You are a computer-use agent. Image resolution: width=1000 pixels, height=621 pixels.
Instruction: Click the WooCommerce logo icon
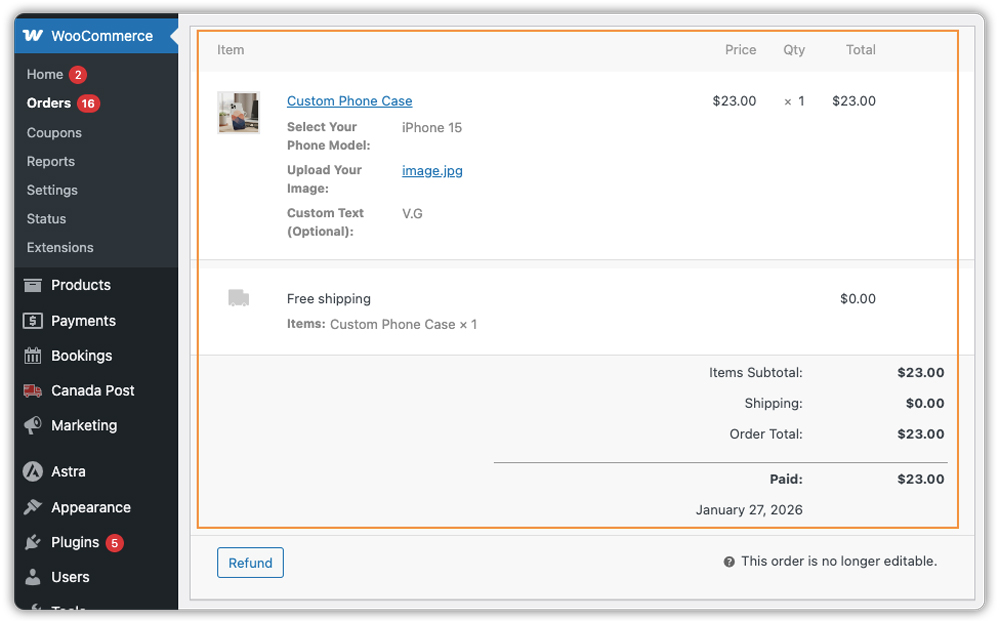point(33,36)
